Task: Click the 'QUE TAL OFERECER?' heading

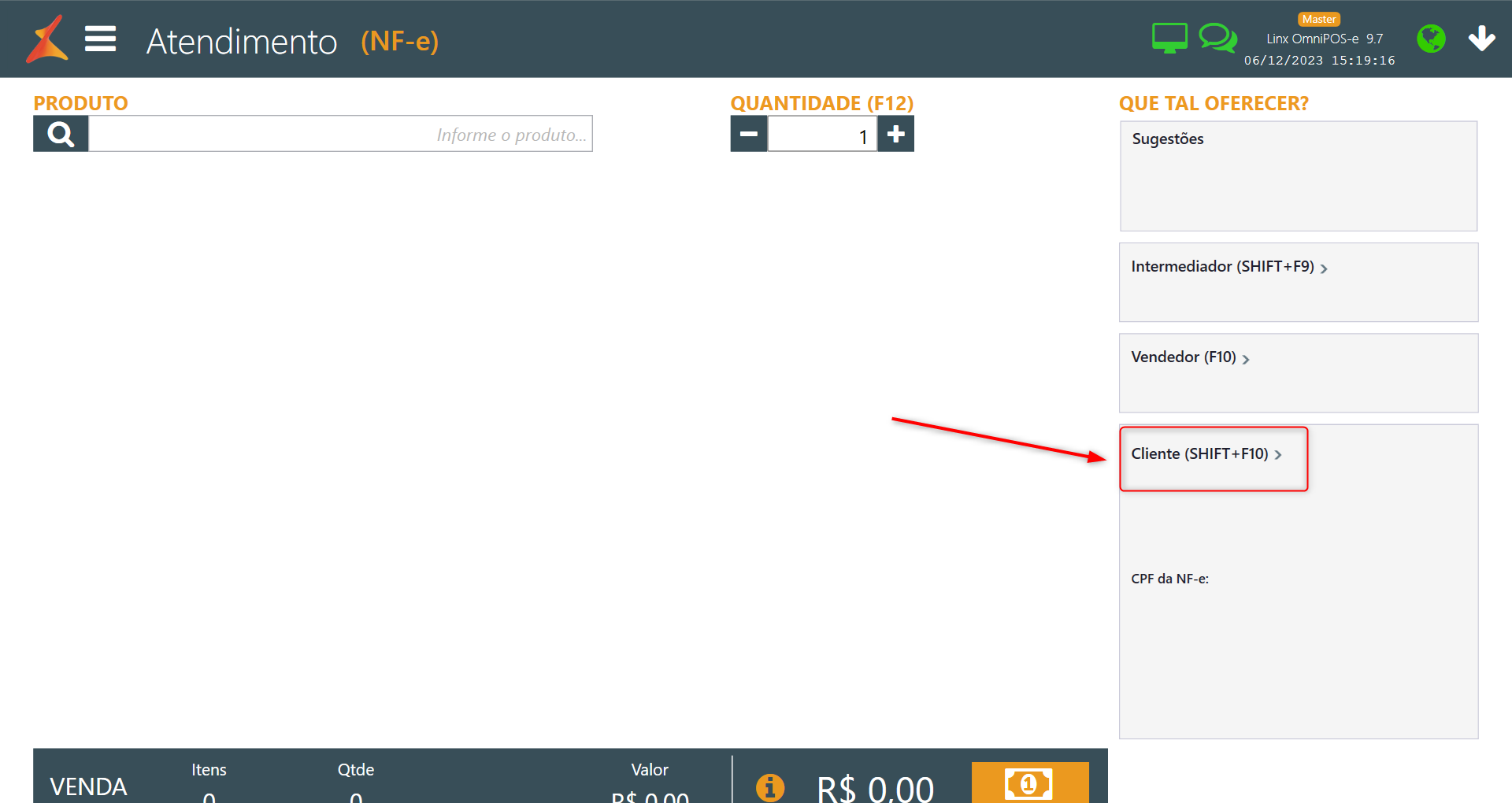Action: pyautogui.click(x=1214, y=103)
